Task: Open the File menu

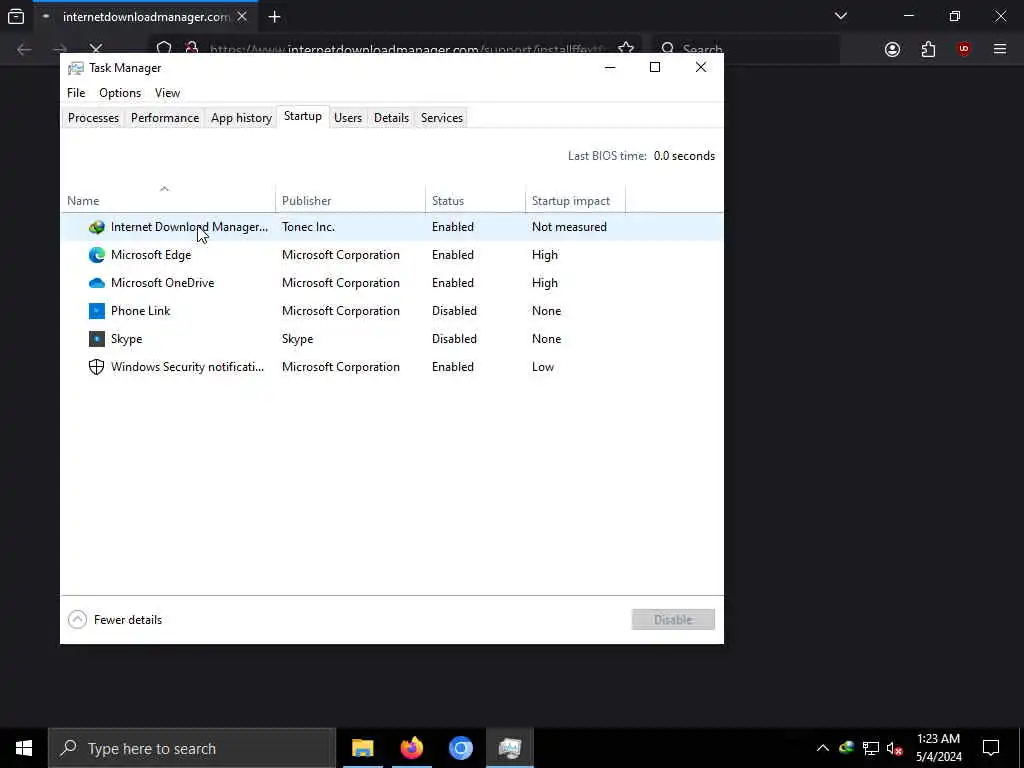Action: coord(76,93)
